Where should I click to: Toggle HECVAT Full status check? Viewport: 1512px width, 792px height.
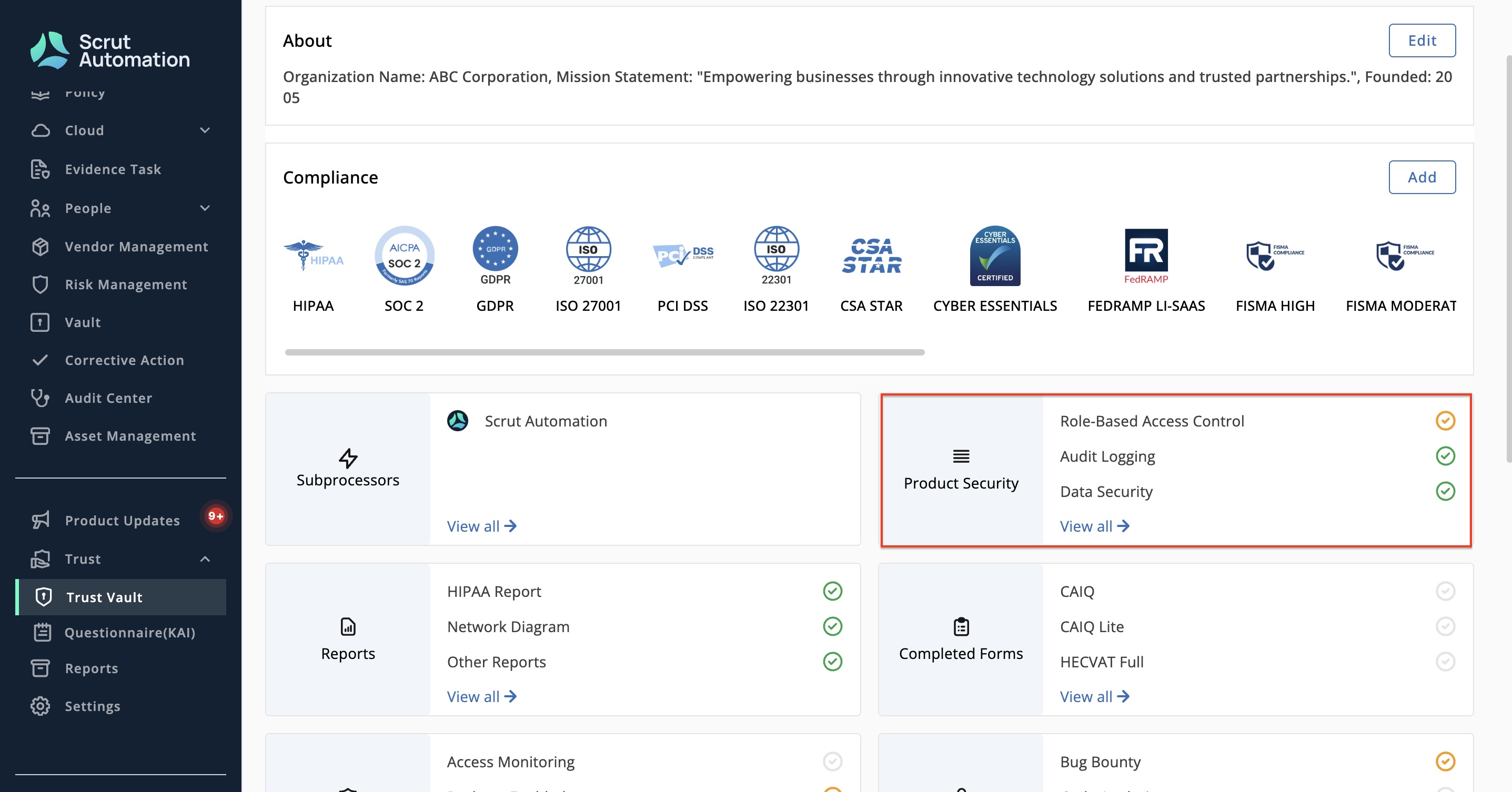point(1445,661)
